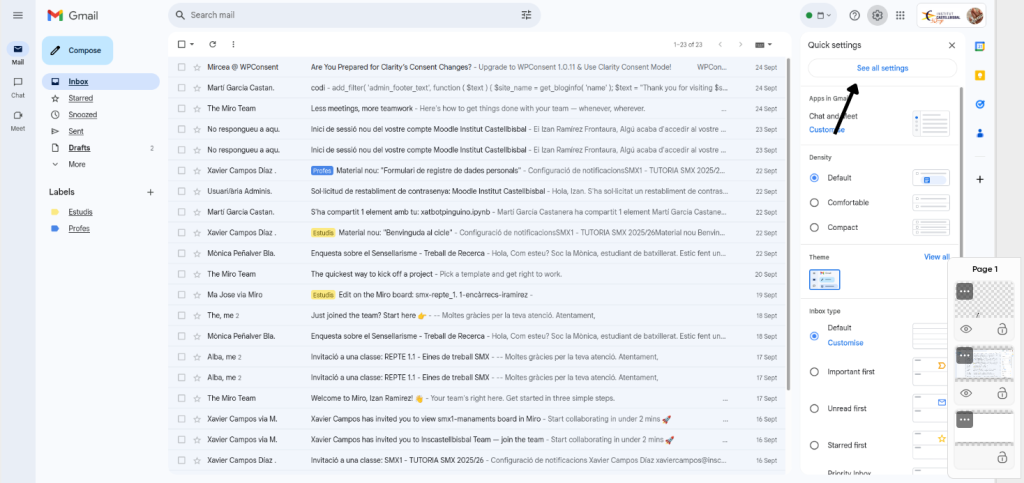
Task: Go to the Drafts folder
Action: pos(78,148)
